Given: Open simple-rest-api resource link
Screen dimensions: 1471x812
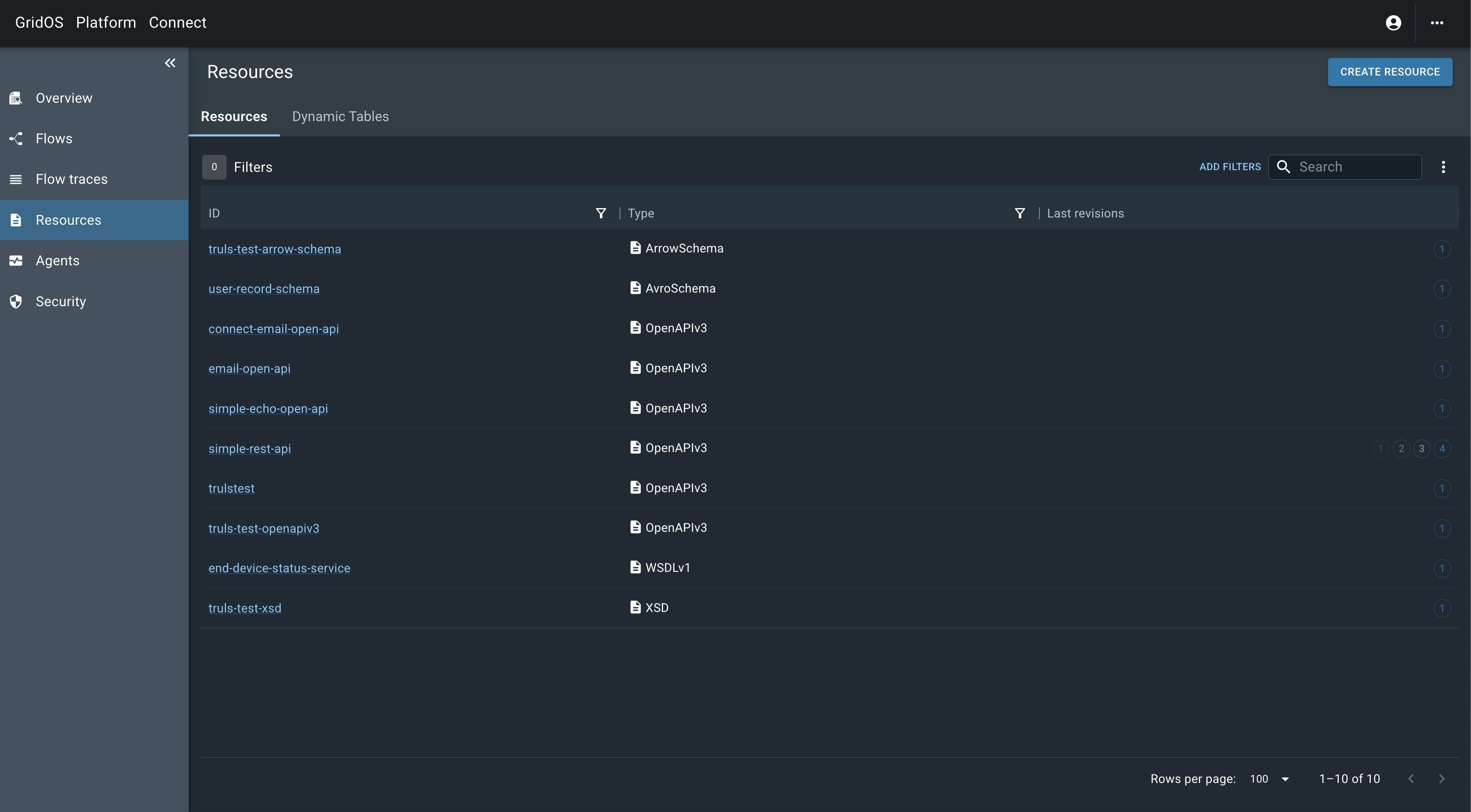Looking at the screenshot, I should pos(250,449).
